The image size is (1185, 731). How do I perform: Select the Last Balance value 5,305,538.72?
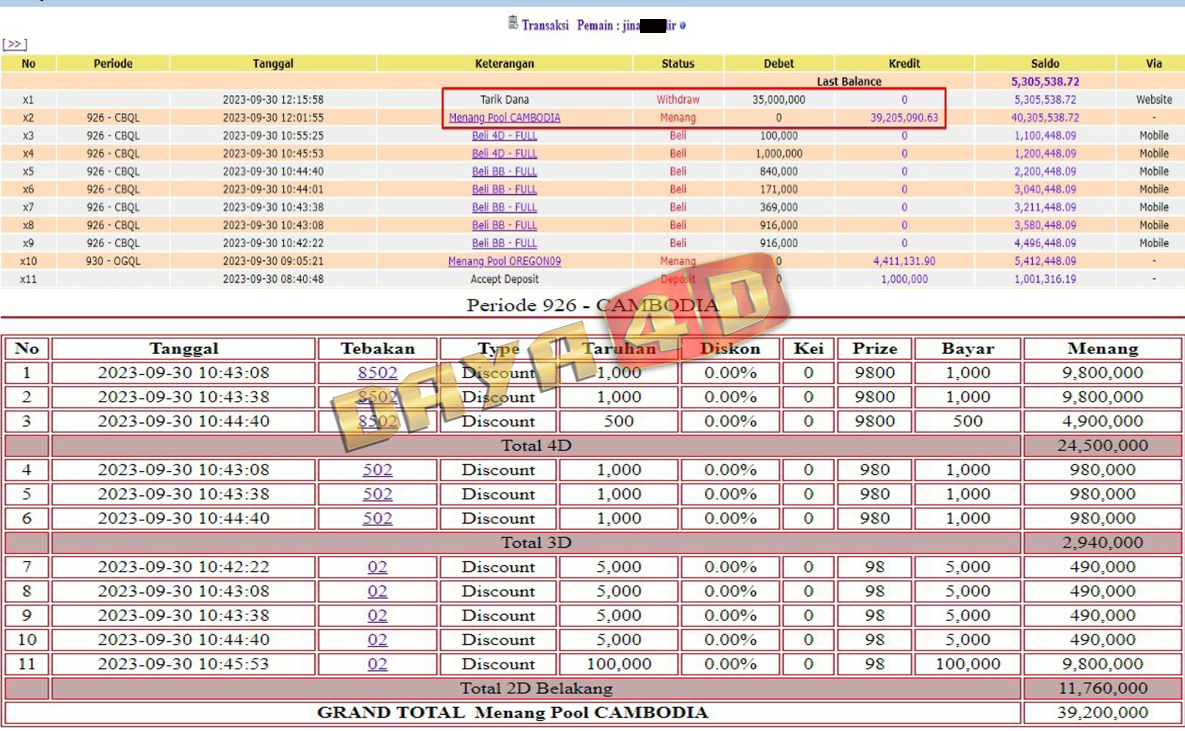1044,82
